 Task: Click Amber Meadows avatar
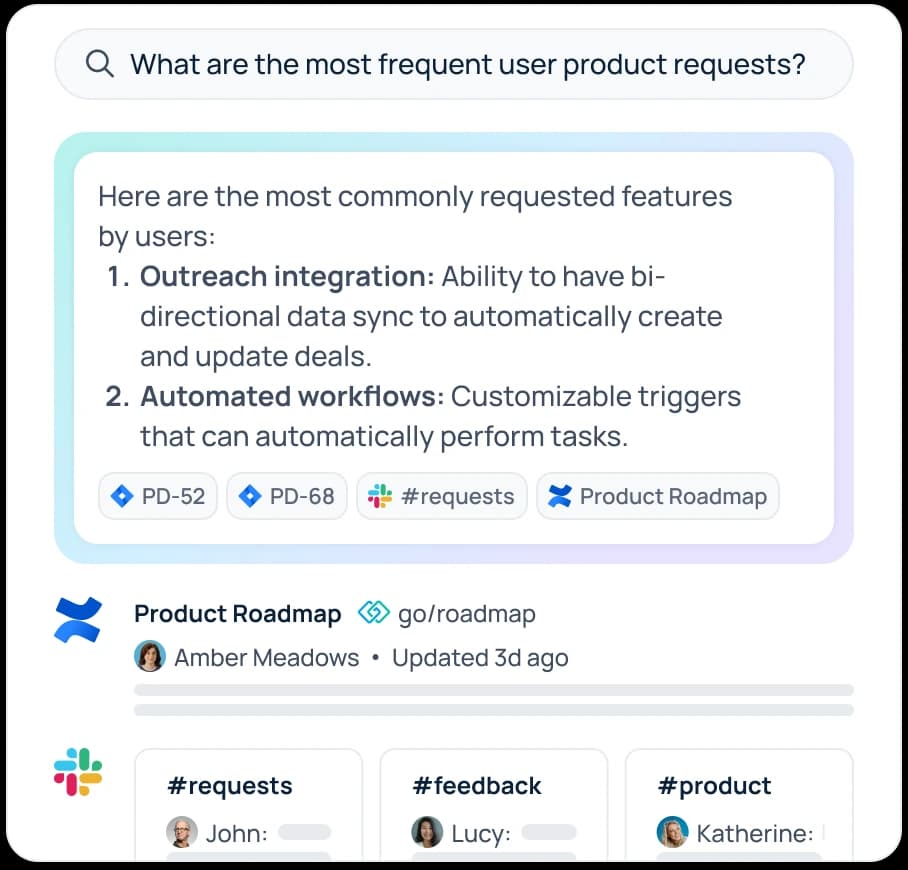click(x=150, y=656)
